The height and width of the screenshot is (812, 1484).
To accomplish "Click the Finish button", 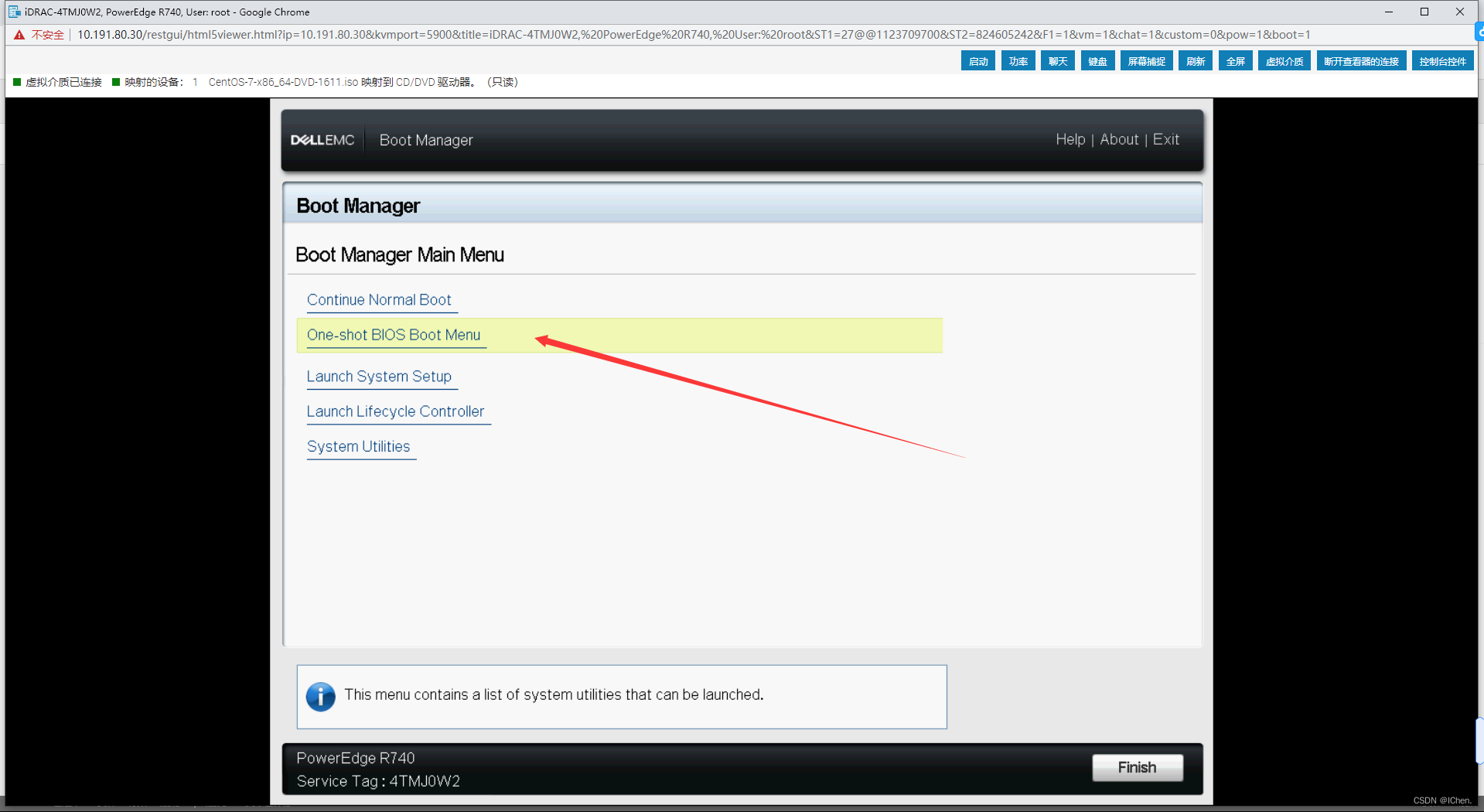I will (x=1137, y=767).
